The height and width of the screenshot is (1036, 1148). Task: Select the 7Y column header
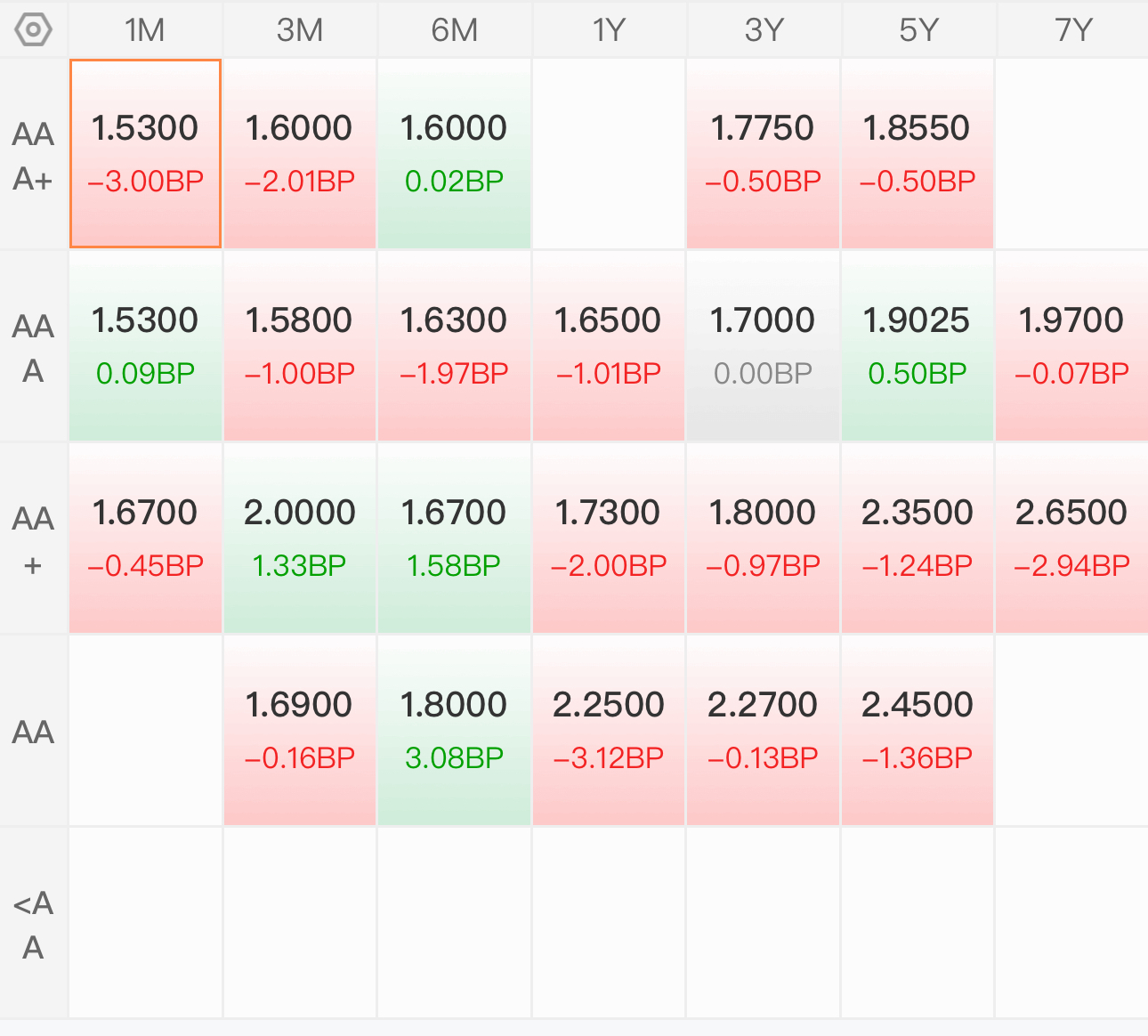point(1072,29)
